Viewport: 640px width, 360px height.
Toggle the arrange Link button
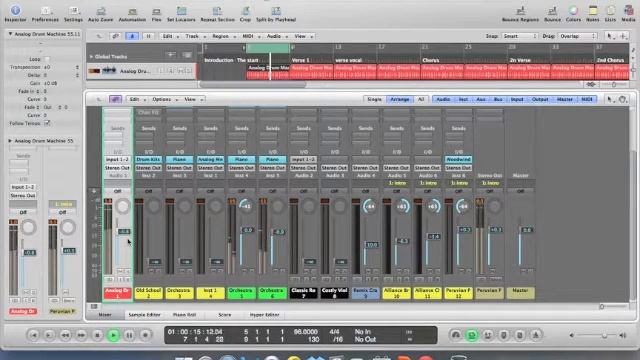click(x=116, y=36)
